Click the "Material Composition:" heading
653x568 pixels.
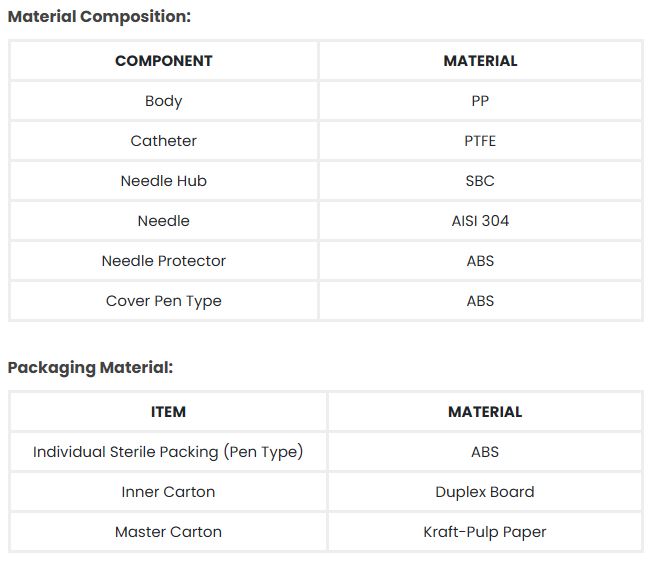coord(99,16)
